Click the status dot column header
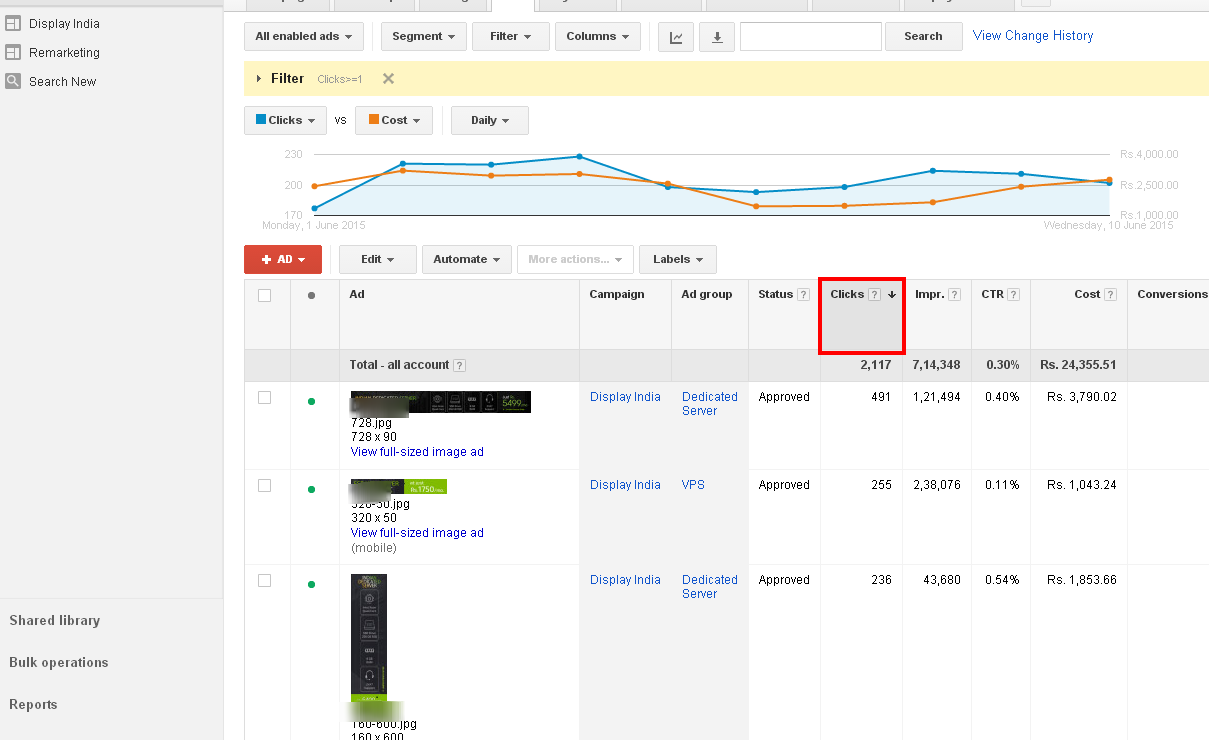 pyautogui.click(x=311, y=296)
